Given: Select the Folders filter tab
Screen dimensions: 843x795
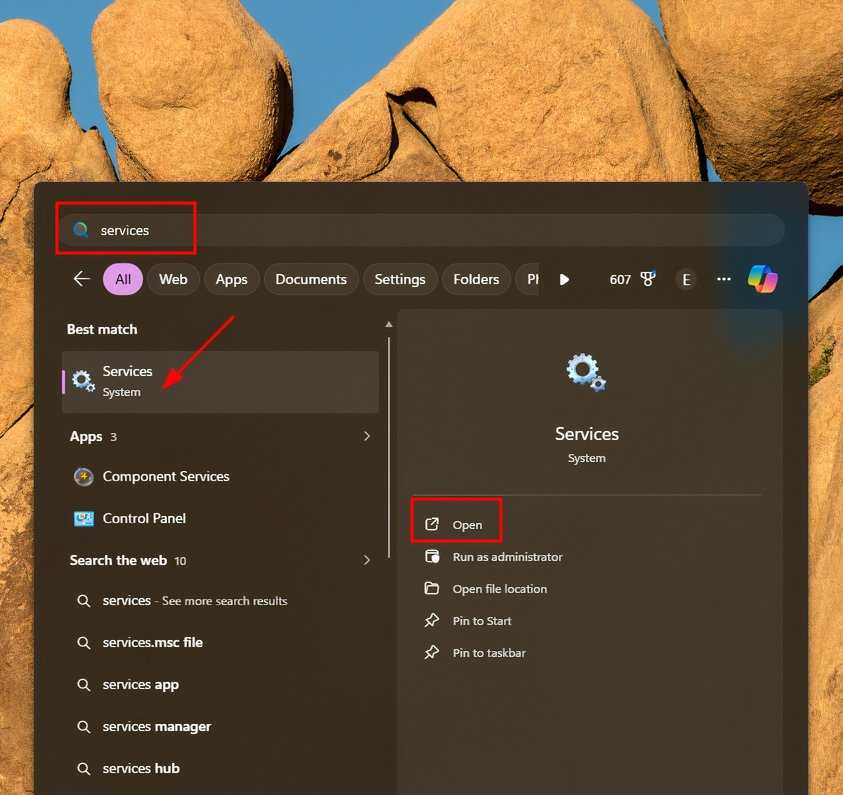Looking at the screenshot, I should 476,279.
